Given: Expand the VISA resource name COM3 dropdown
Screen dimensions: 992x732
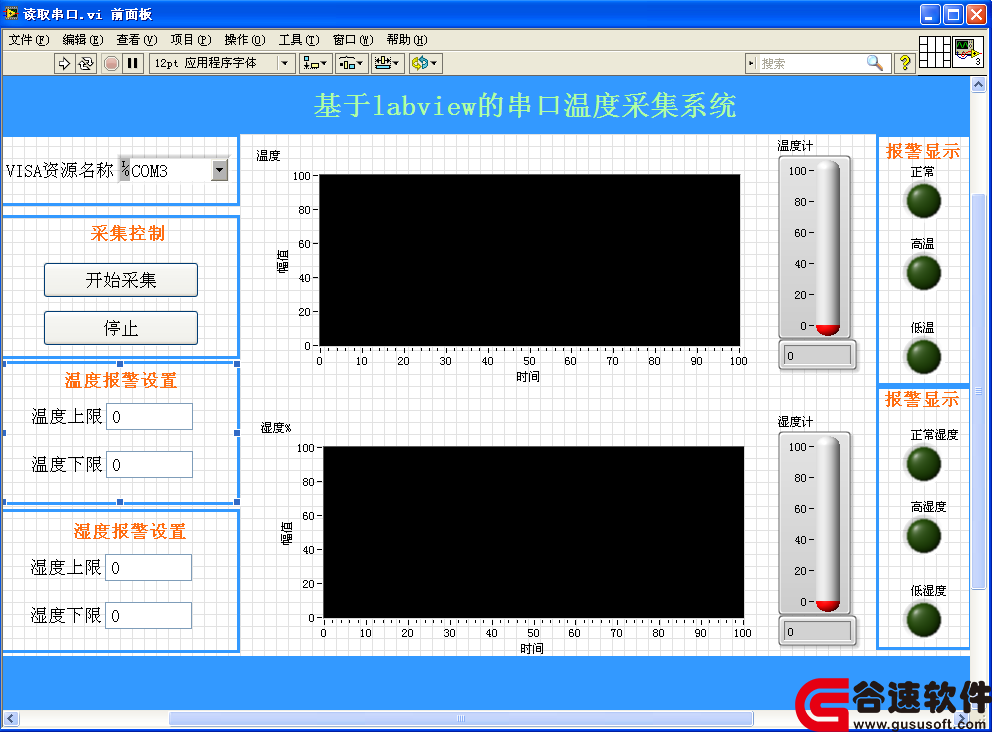Looking at the screenshot, I should click(x=220, y=170).
